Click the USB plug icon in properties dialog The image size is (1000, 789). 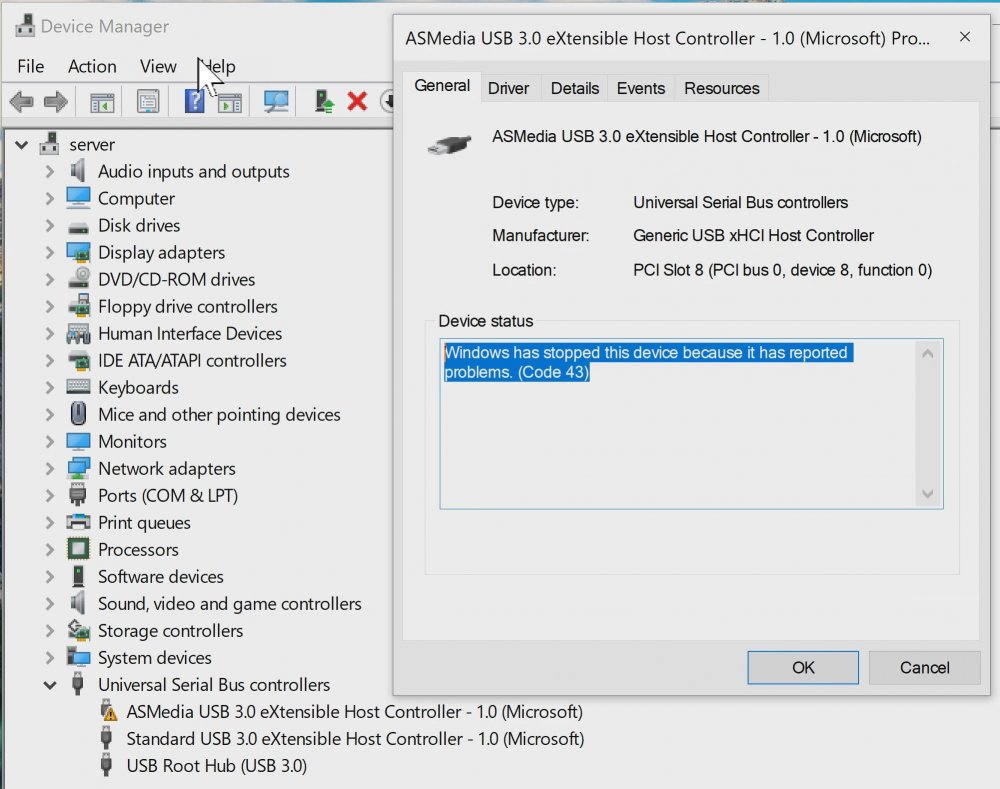(450, 145)
